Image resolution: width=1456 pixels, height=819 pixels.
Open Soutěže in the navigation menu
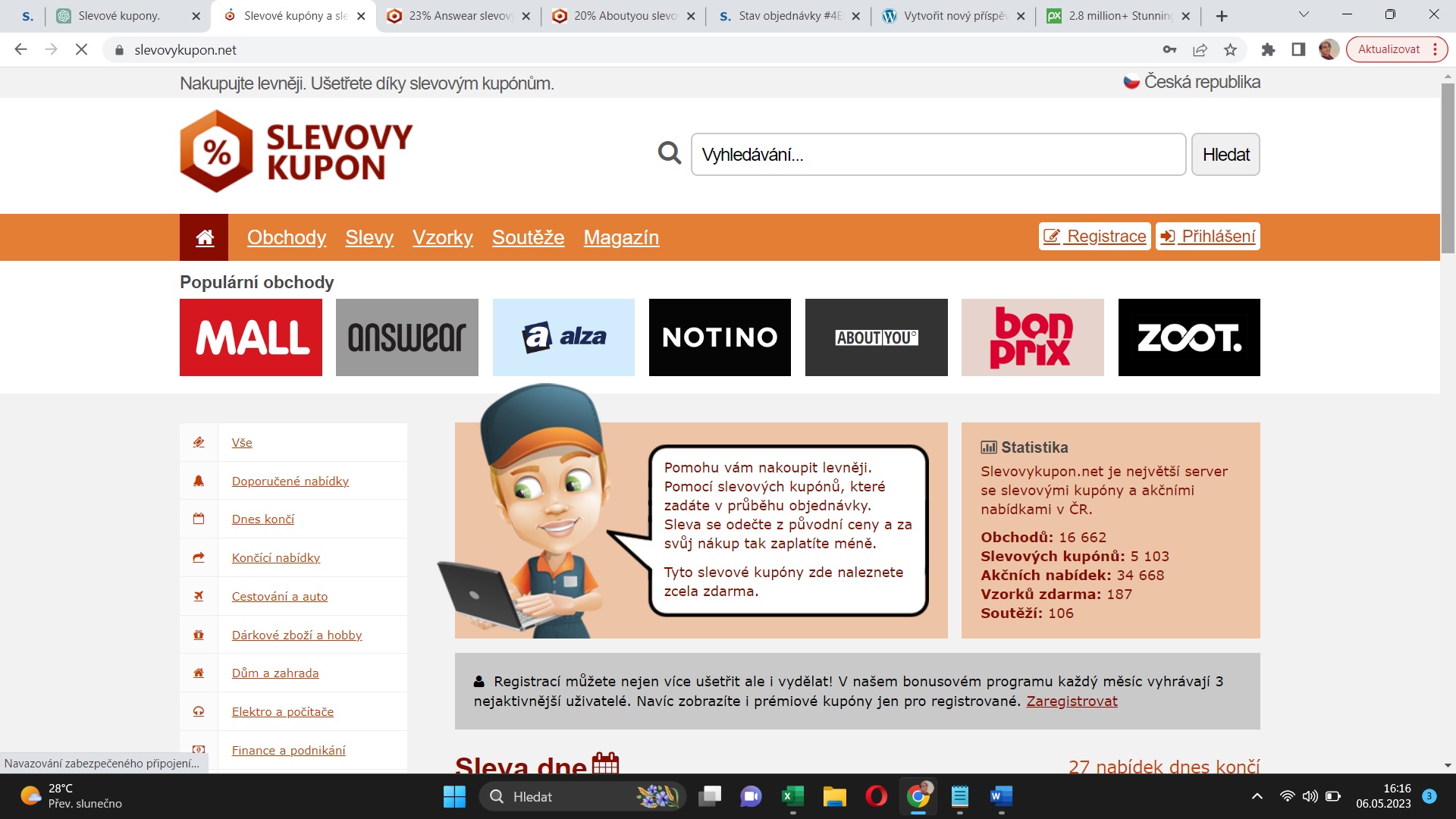pyautogui.click(x=528, y=237)
